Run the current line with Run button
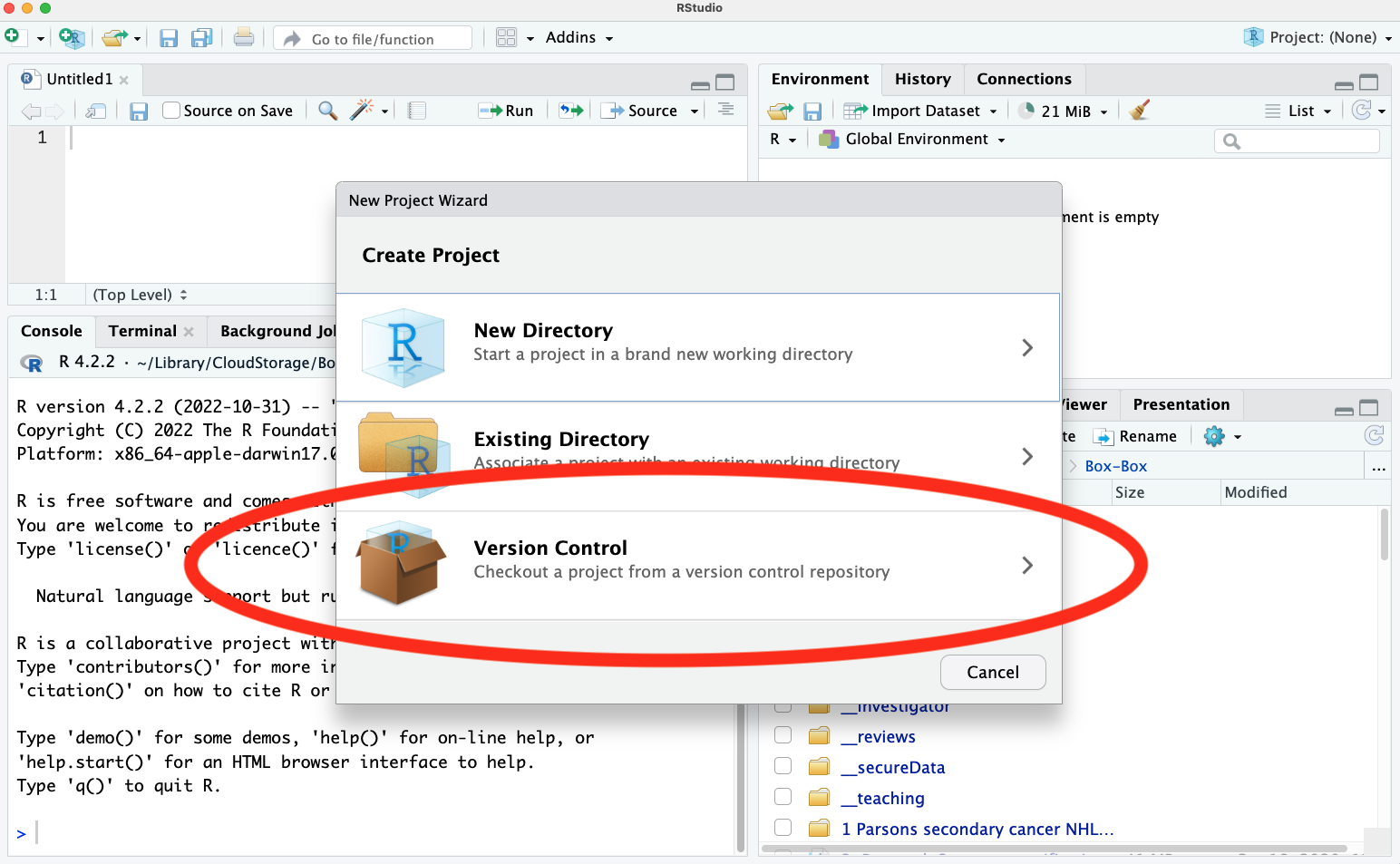1400x864 pixels. [x=506, y=111]
